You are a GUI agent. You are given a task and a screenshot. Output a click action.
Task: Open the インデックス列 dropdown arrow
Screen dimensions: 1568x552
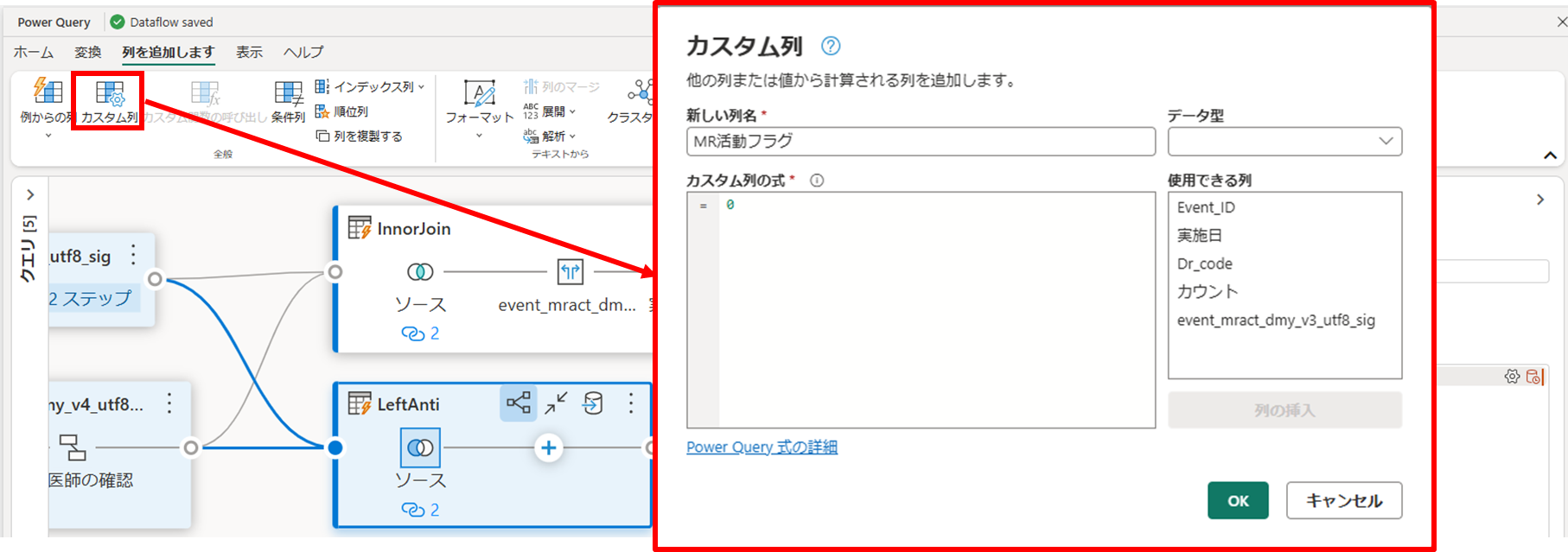point(421,87)
